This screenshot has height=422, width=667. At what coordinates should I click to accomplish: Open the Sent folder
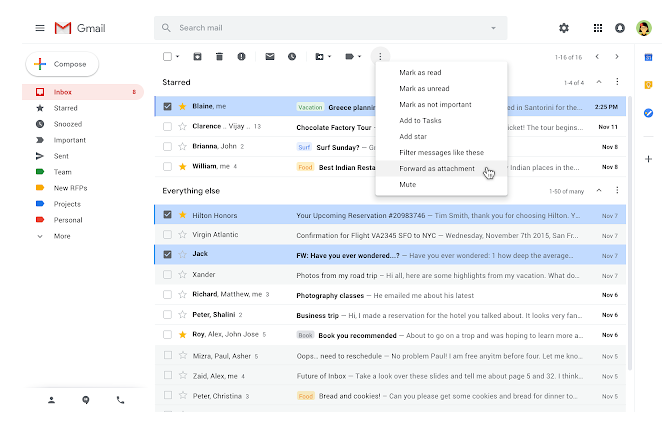pyautogui.click(x=83, y=156)
